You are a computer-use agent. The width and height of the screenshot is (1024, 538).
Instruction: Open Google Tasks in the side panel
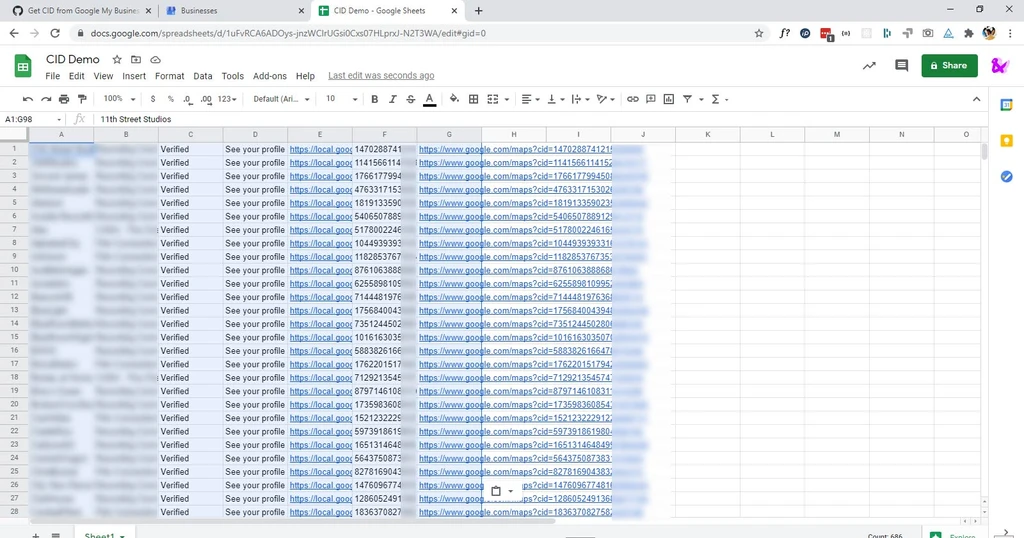(x=1006, y=176)
